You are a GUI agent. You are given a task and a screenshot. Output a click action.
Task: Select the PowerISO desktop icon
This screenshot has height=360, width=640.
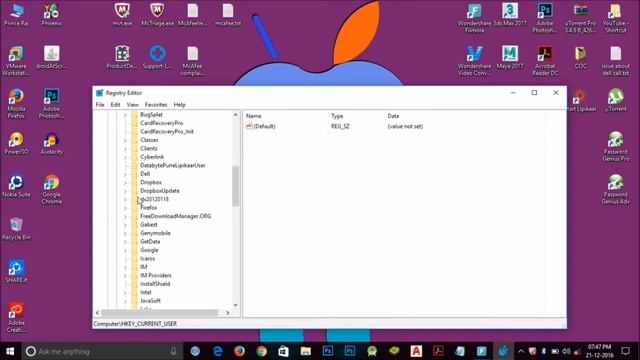point(16,144)
